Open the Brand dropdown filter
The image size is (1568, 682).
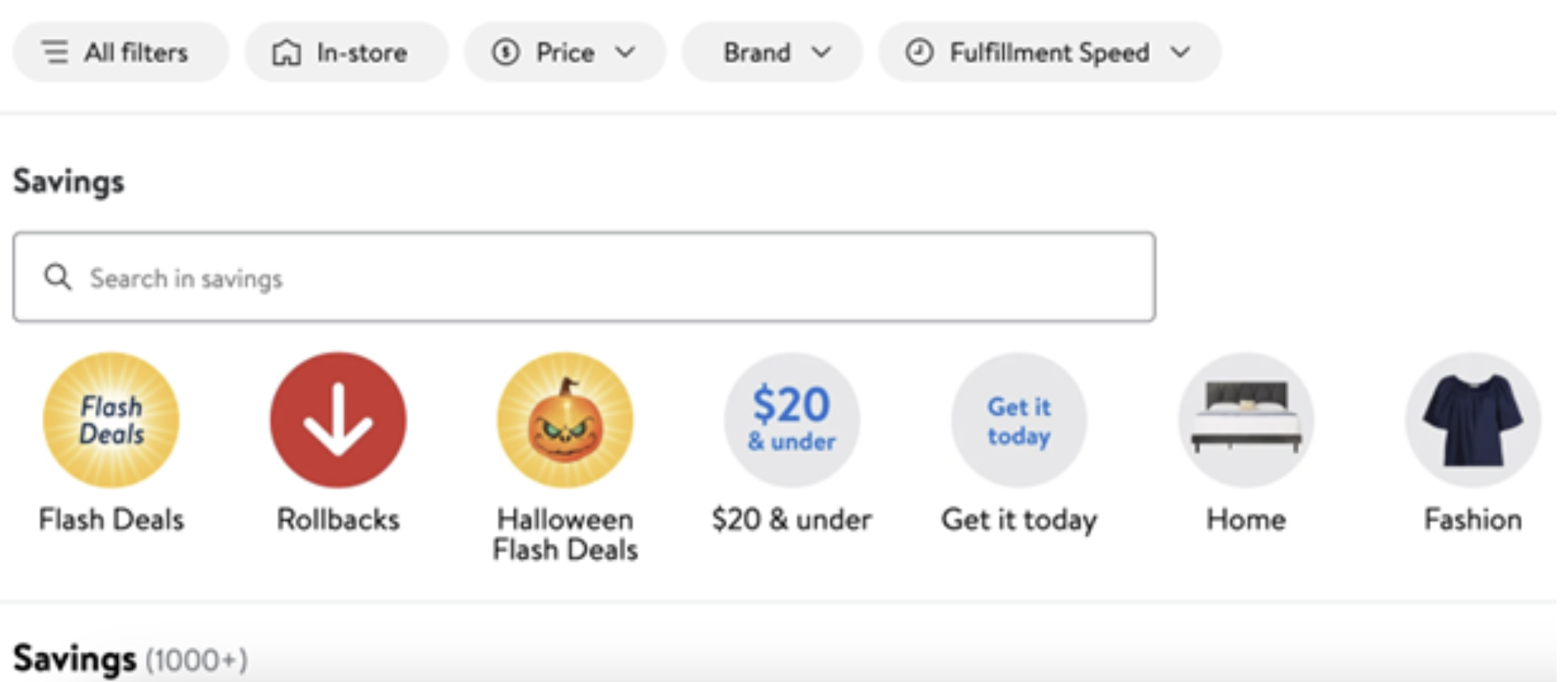771,52
